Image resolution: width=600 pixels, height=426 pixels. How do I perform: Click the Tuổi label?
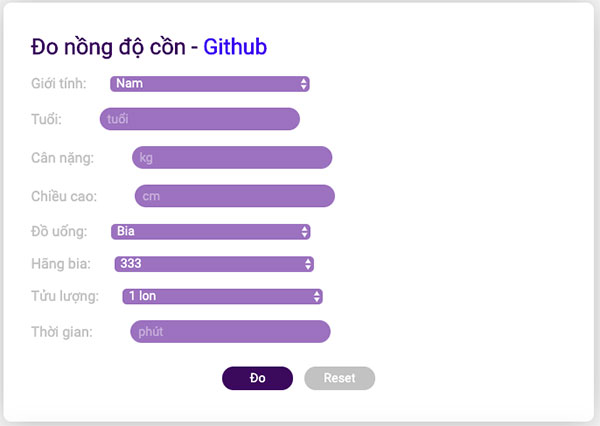coord(46,120)
